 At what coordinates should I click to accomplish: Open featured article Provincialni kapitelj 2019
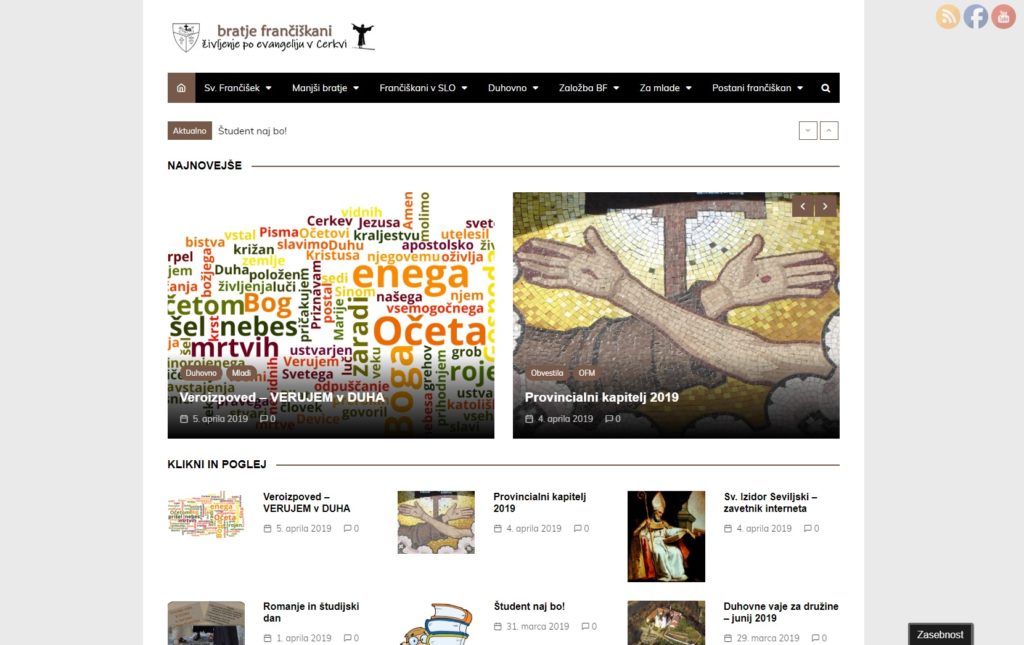[601, 397]
